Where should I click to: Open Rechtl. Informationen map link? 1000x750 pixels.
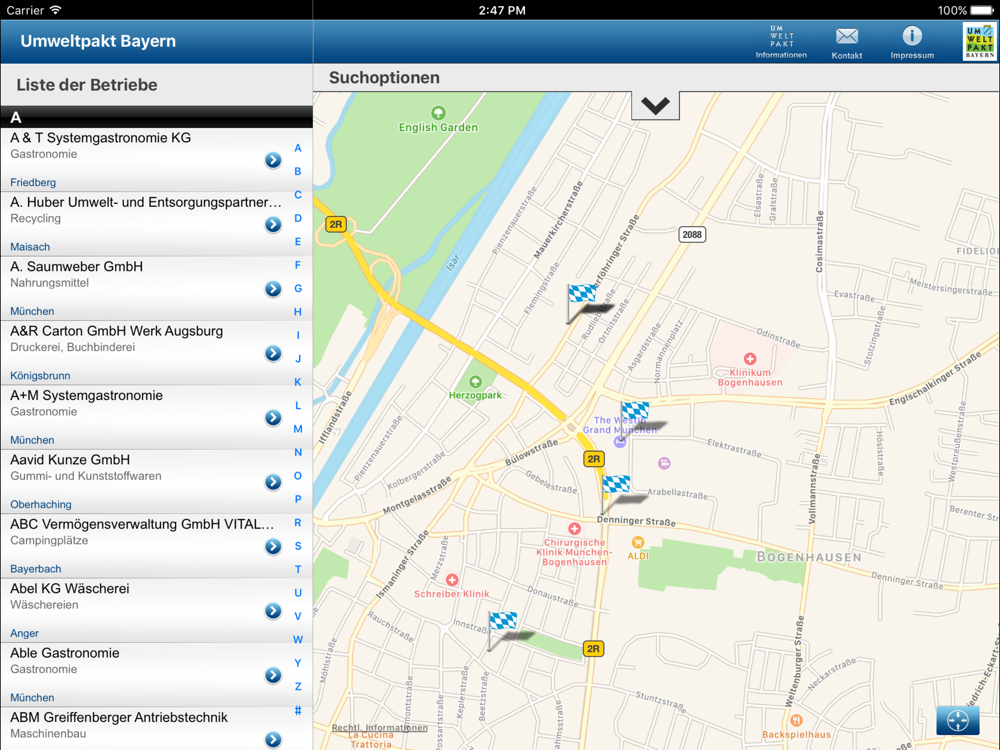379,728
